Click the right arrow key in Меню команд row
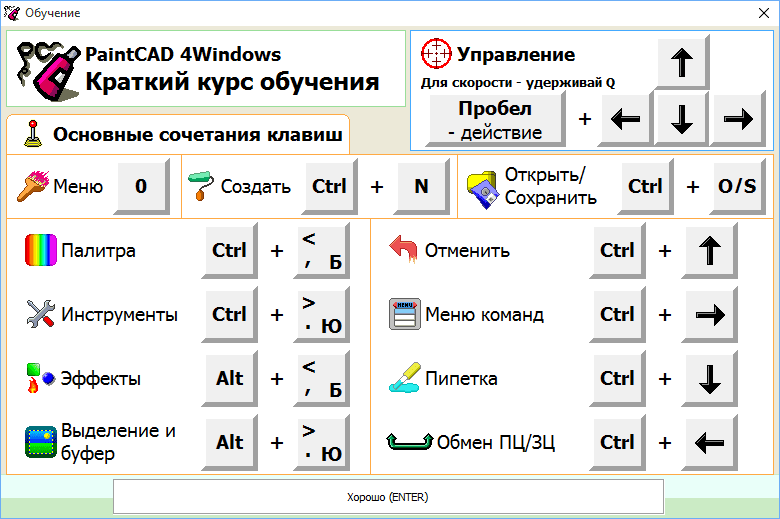 point(709,314)
